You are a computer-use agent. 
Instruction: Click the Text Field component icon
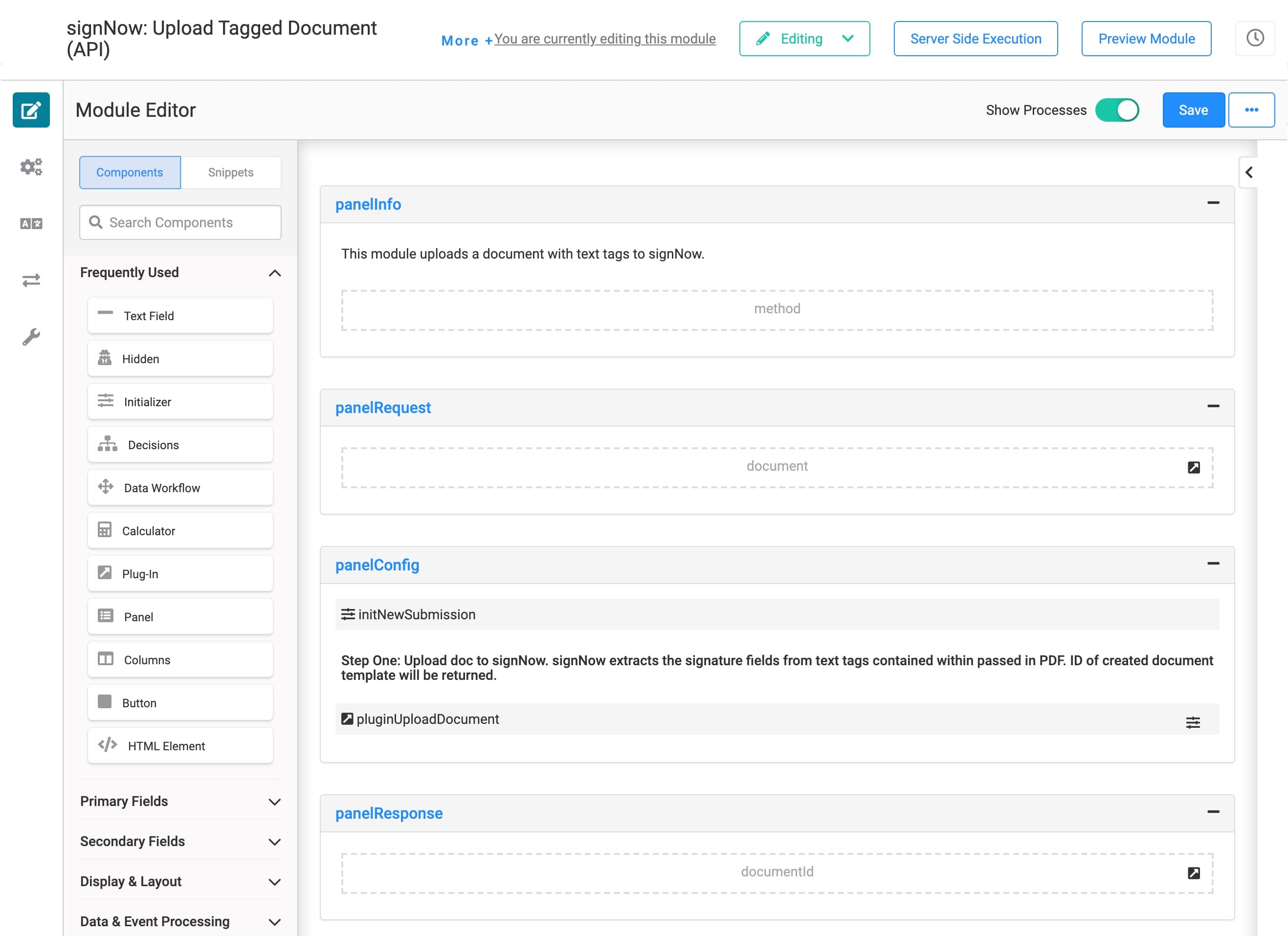(x=105, y=313)
